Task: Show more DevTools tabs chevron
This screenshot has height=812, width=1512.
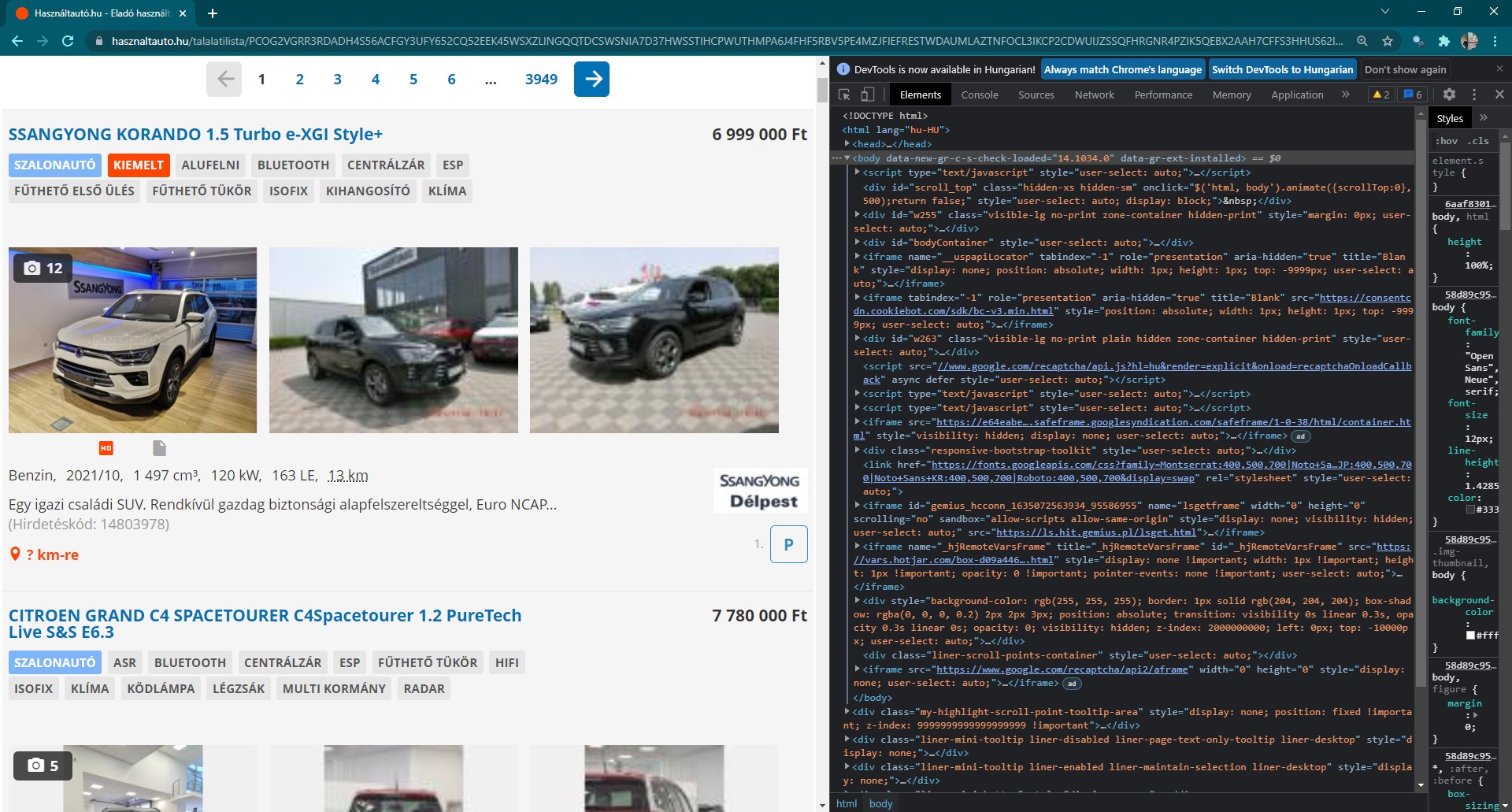Action: pyautogui.click(x=1345, y=95)
